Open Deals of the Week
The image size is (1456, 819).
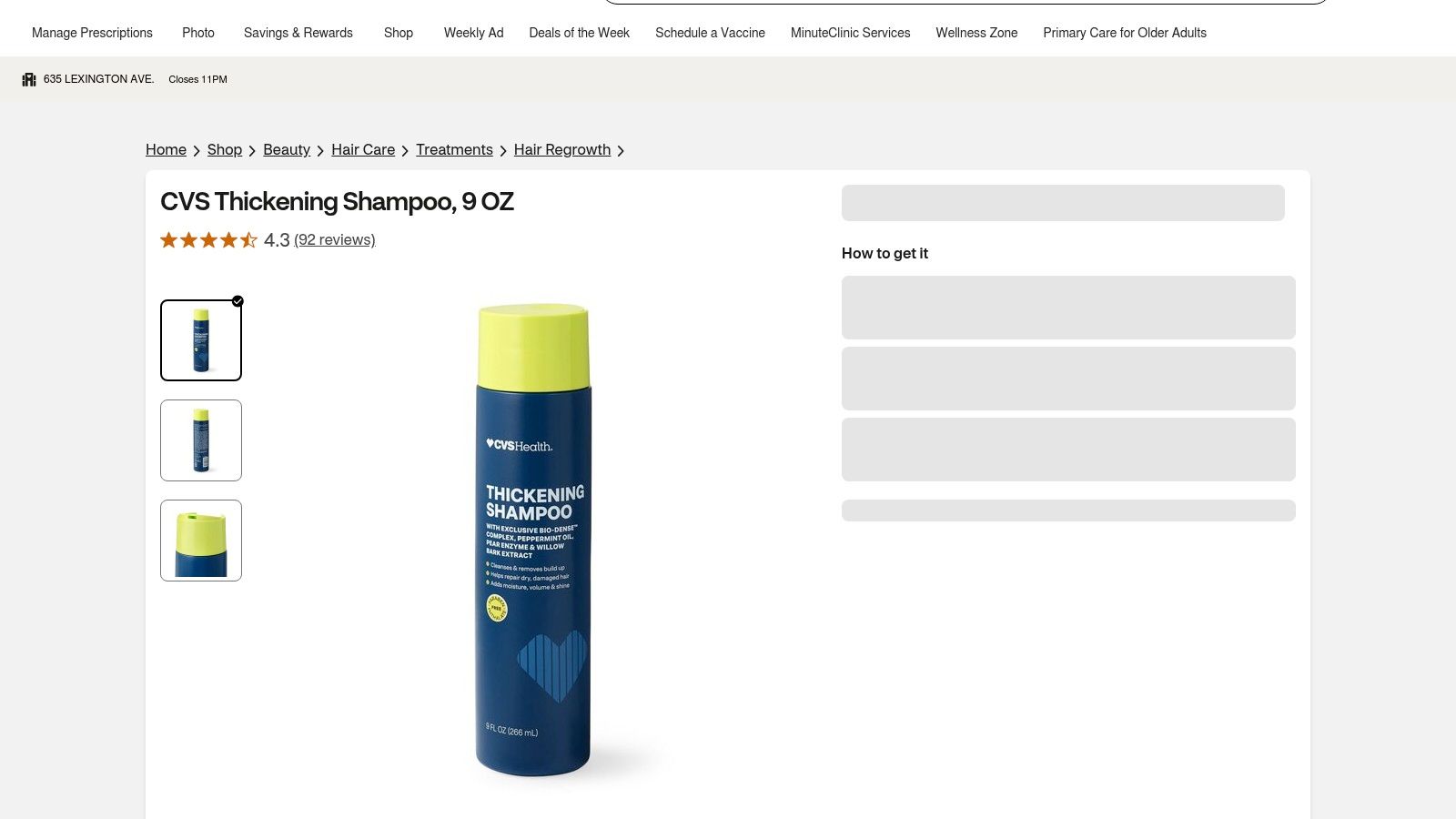(x=579, y=33)
